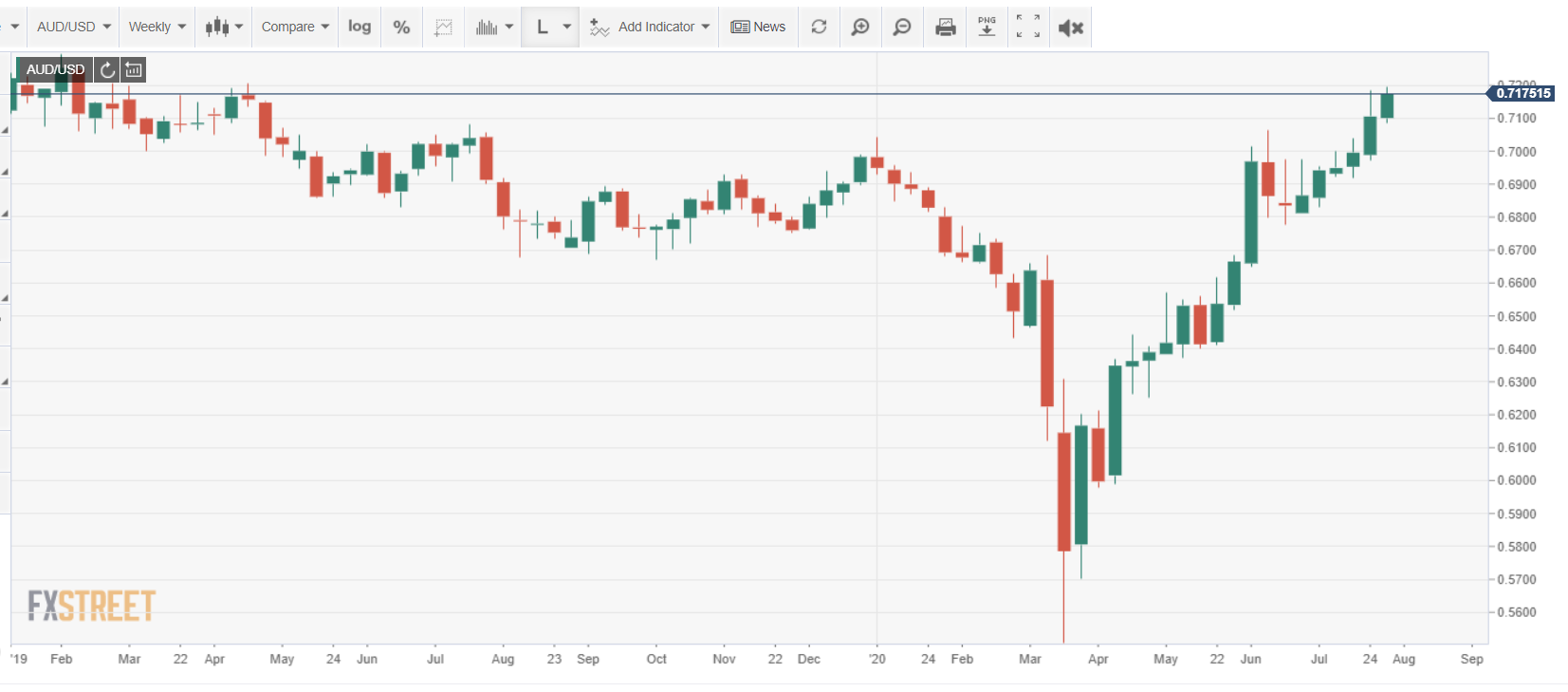Click the zoom in magnifier icon
Screen dimensions: 1568x692
pos(860,27)
